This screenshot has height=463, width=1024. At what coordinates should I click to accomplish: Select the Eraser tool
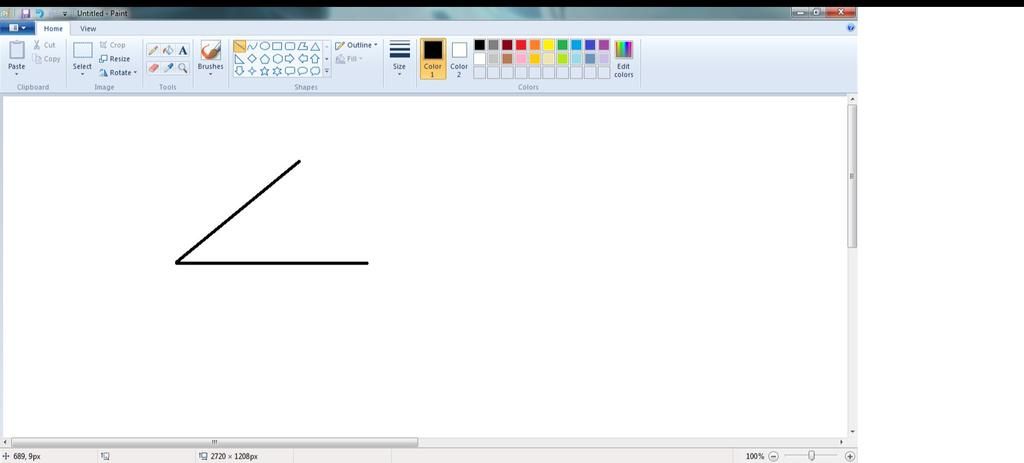[x=153, y=67]
